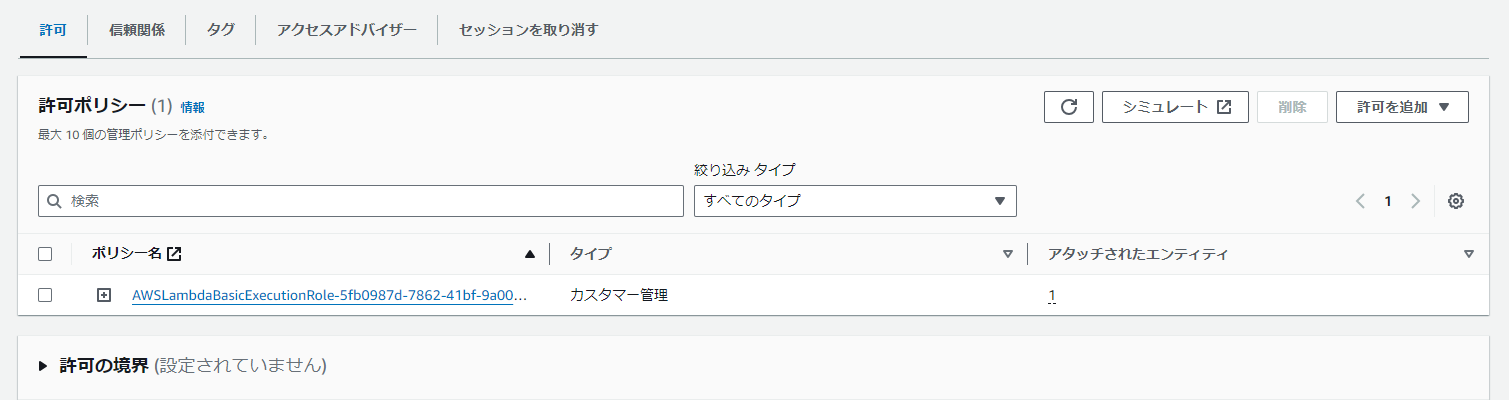Screen dimensions: 1509x400
Task: Sort by ポリシー名 ascending arrow
Action: [x=530, y=254]
